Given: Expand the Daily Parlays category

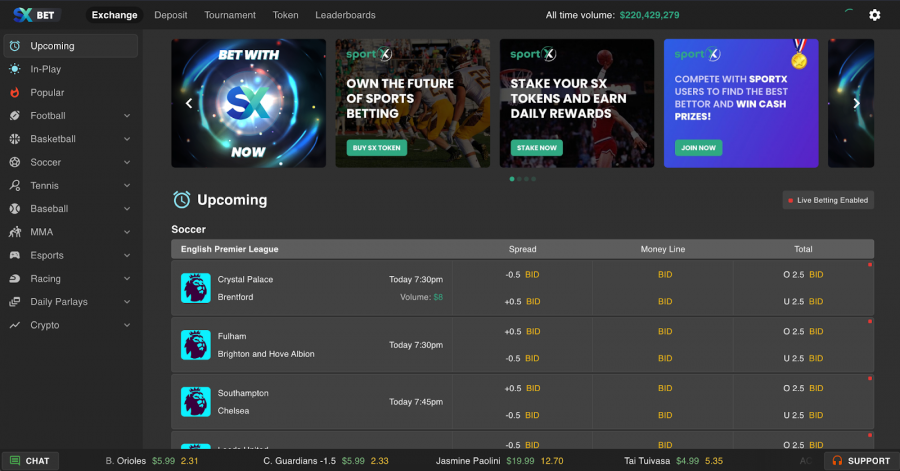Looking at the screenshot, I should click(x=127, y=302).
